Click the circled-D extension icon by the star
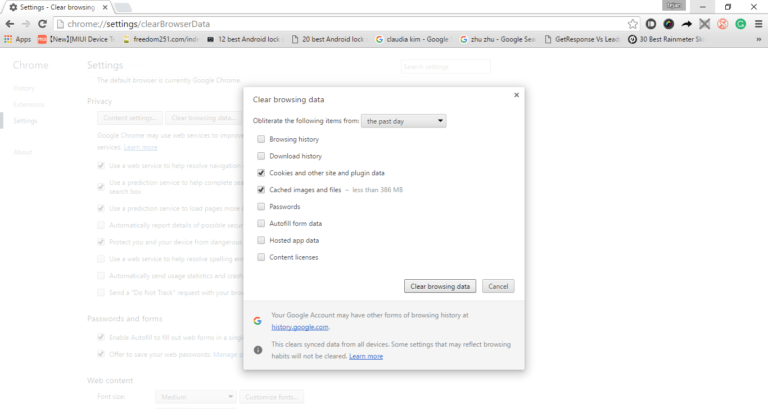The height and width of the screenshot is (409, 768). coord(650,24)
